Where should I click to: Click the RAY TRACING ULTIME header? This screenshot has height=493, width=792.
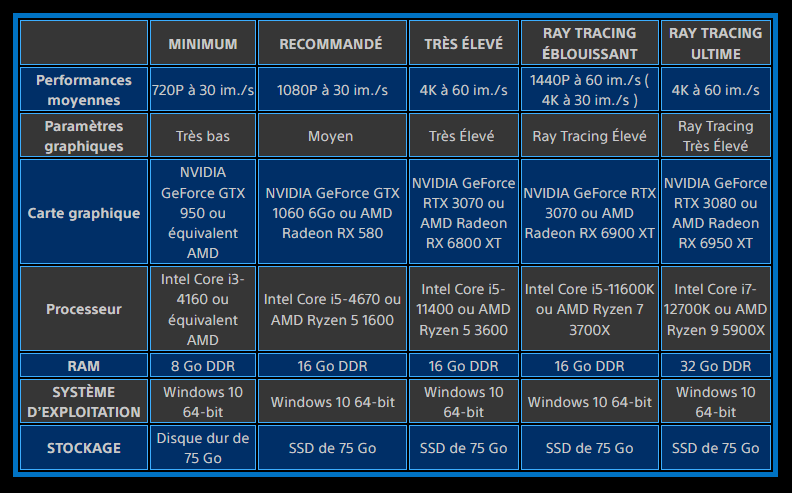coord(715,43)
